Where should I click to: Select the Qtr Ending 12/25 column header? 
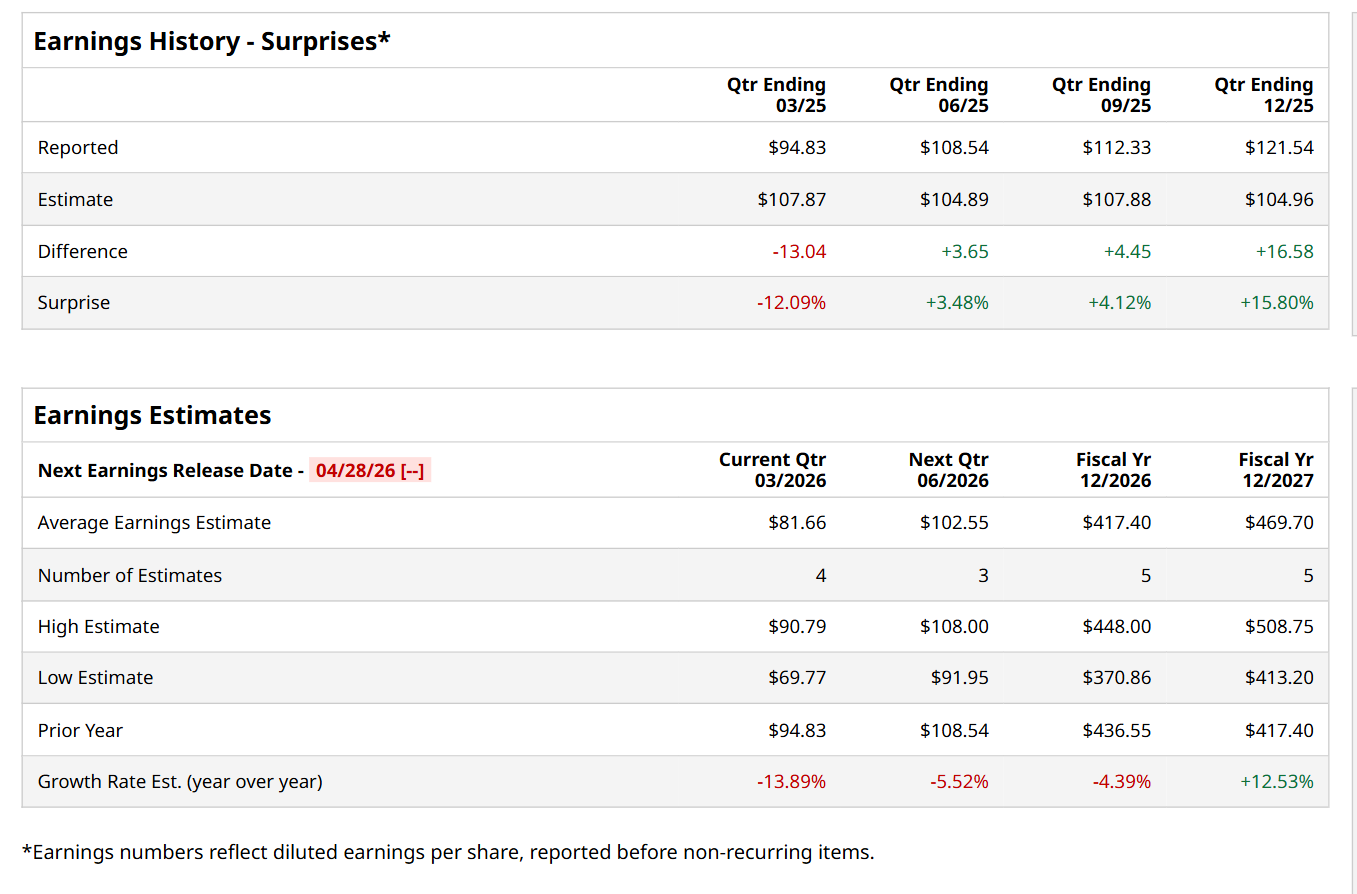pyautogui.click(x=1263, y=95)
